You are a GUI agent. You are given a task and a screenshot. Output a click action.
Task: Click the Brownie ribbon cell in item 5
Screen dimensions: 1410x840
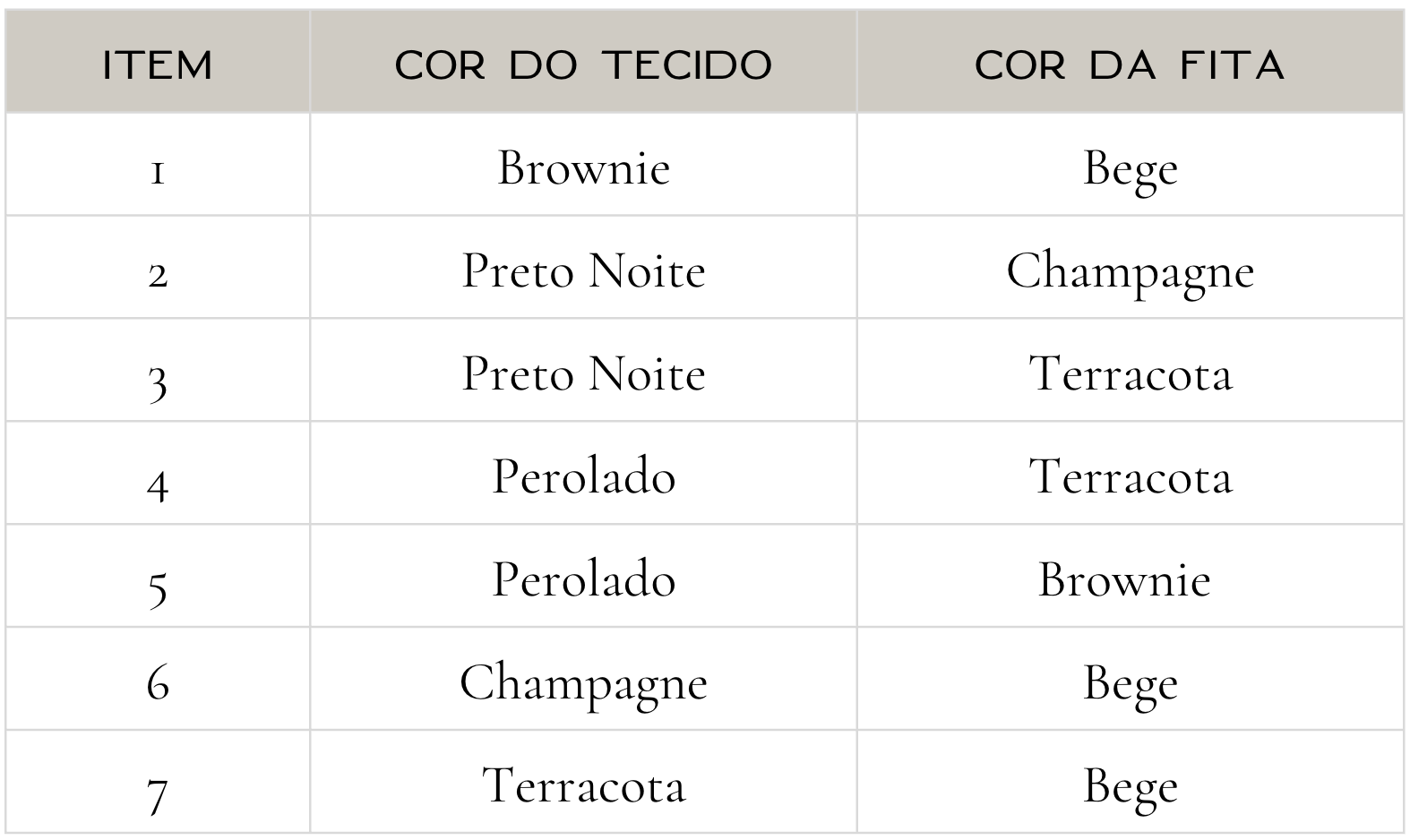coord(1124,579)
